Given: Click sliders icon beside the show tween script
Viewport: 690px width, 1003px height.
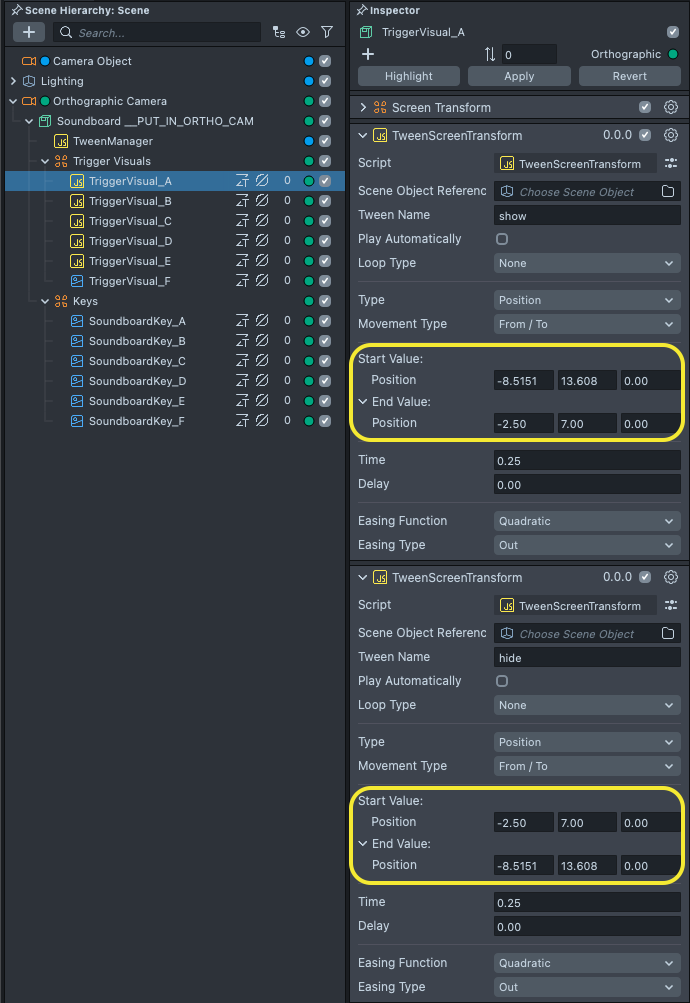Looking at the screenshot, I should (x=671, y=163).
